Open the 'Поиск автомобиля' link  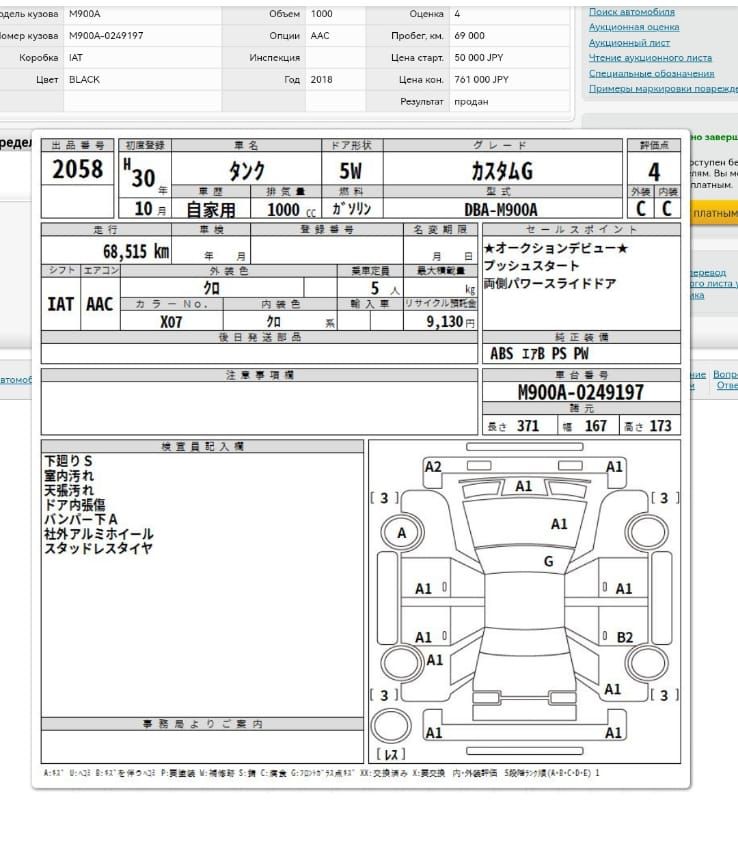click(x=631, y=12)
